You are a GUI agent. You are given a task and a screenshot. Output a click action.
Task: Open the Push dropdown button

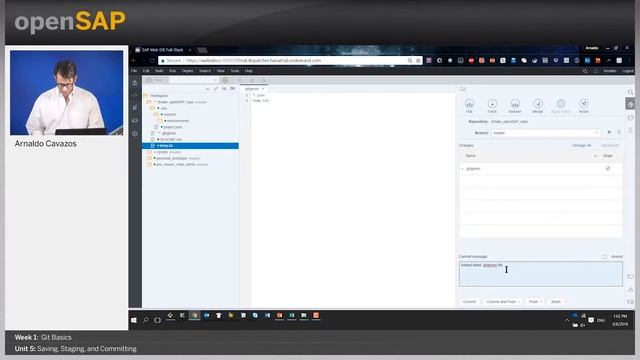[x=535, y=301]
